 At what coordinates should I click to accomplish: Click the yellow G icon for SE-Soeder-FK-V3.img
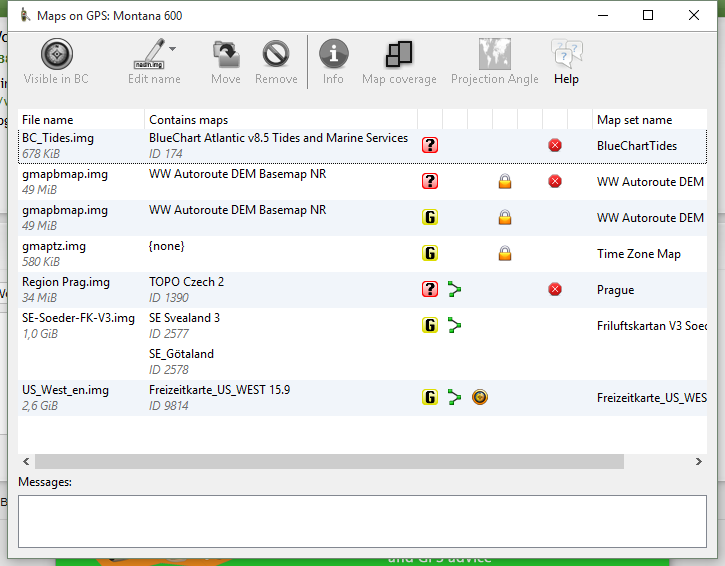tap(430, 326)
